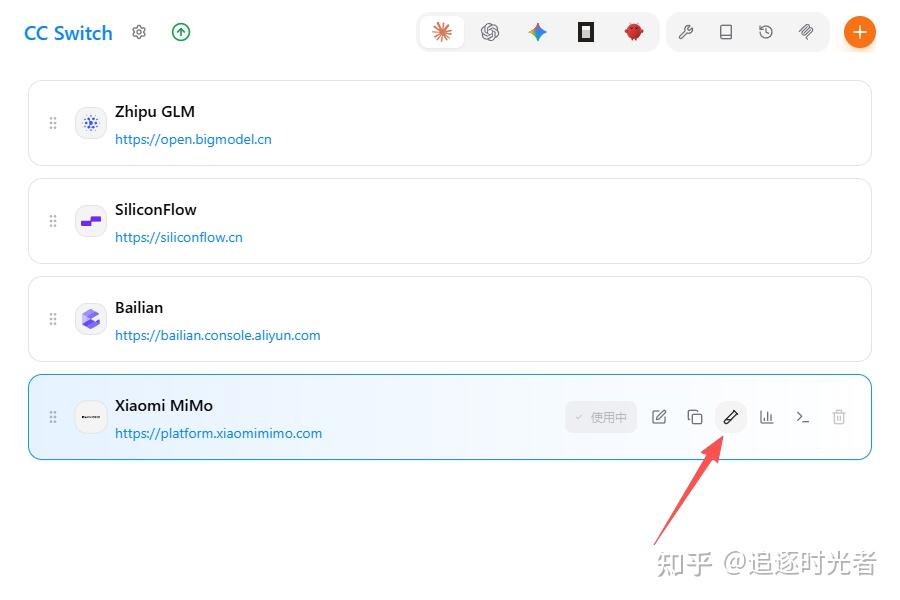Screen dimensions: 900x600
Task: Open the siliconflow.cn link
Action: 179,237
